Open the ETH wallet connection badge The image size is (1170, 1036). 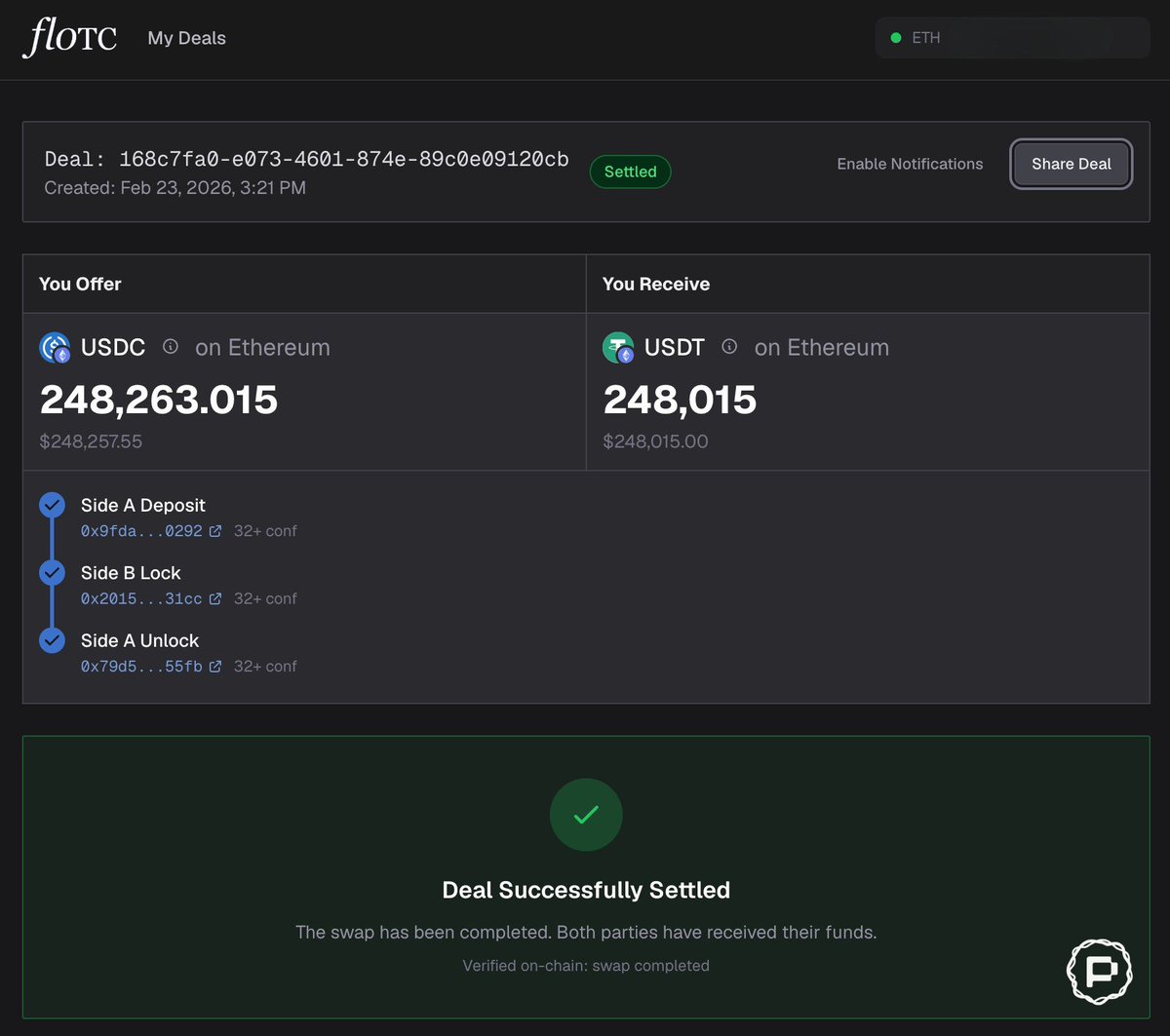(1012, 38)
